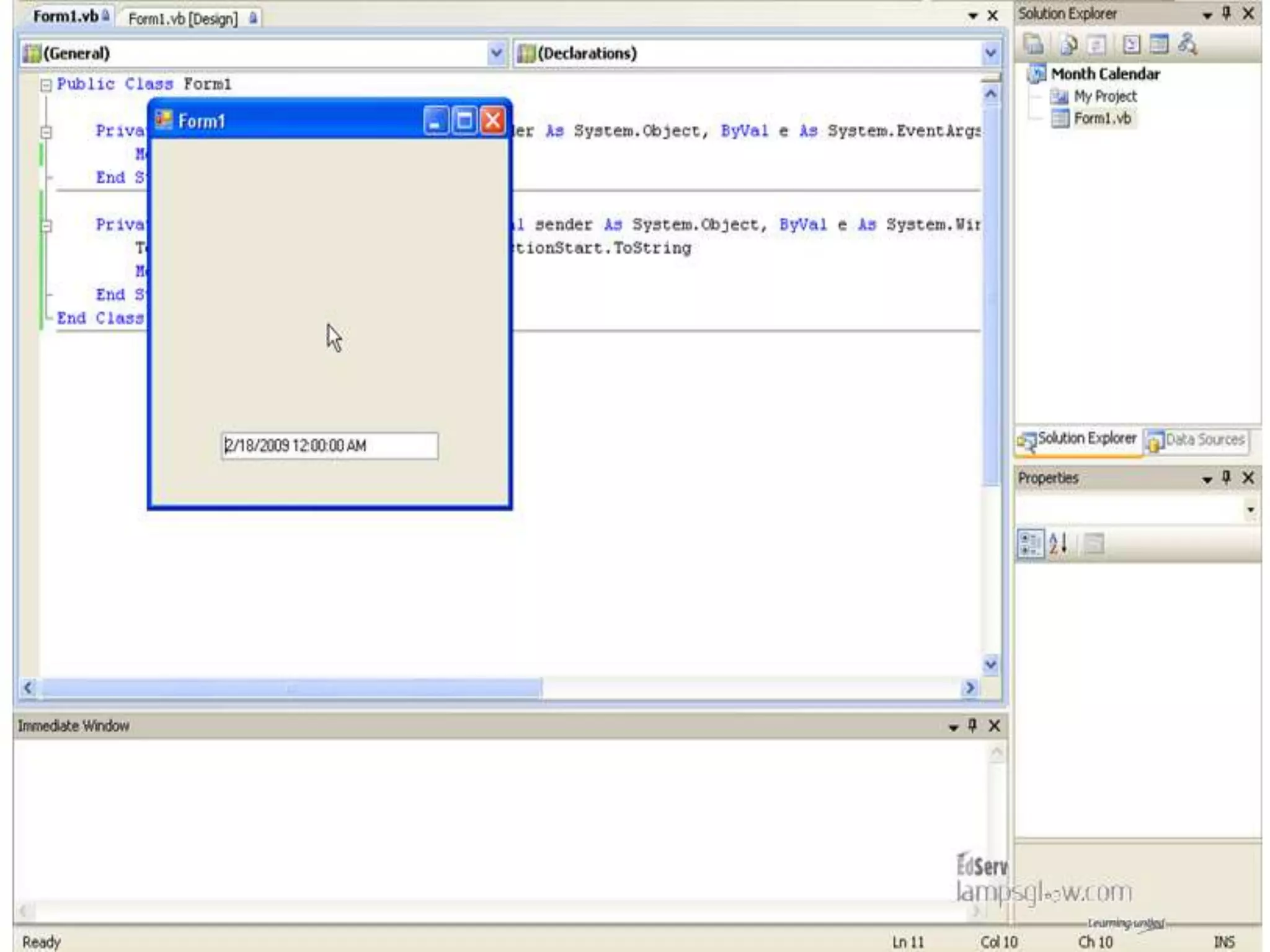
Task: Click 'Form1' in the Public Class line
Action: tap(207, 84)
